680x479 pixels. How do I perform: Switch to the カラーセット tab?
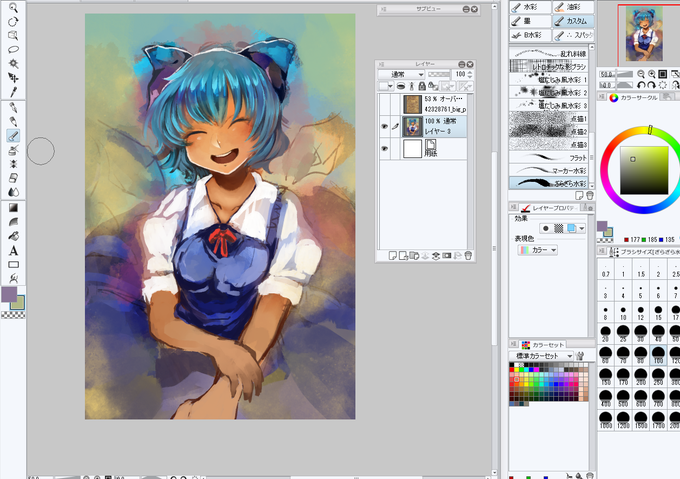click(x=543, y=345)
